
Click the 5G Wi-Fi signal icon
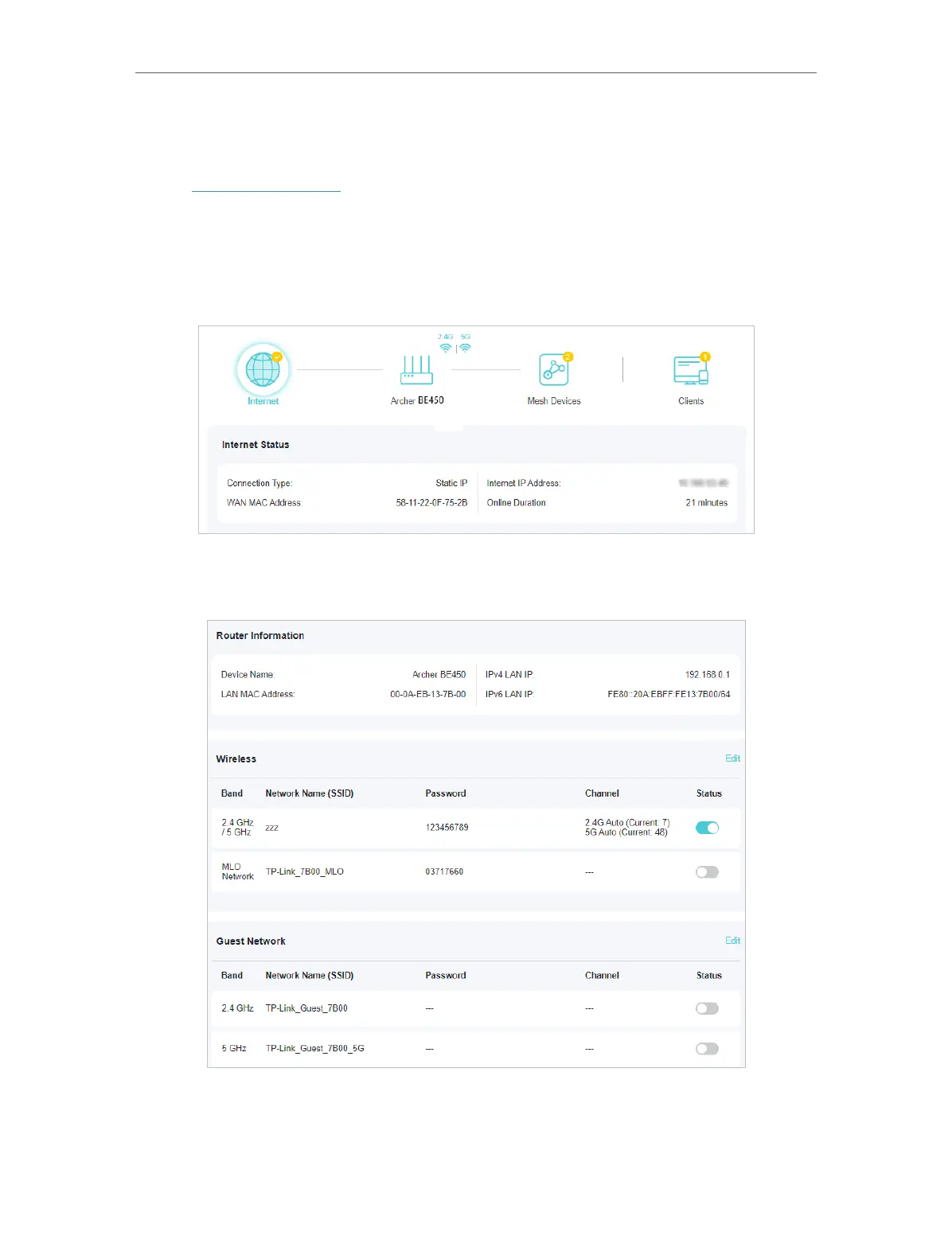tap(465, 348)
